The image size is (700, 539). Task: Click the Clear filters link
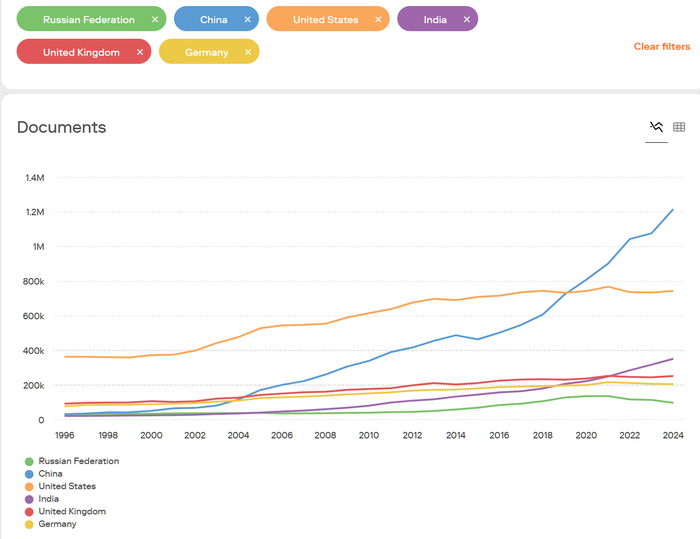coord(661,47)
